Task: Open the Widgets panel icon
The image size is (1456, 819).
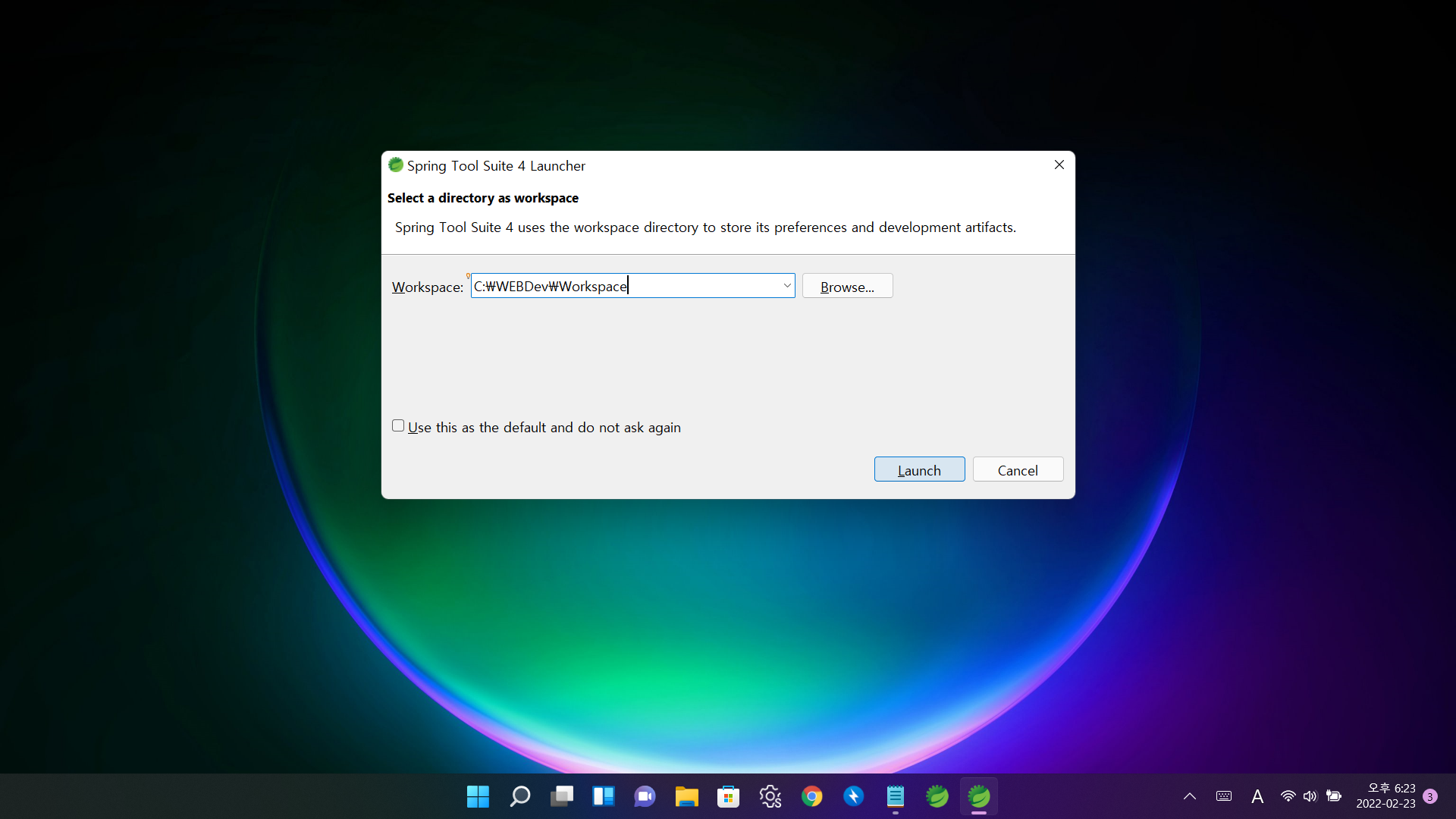Action: pyautogui.click(x=604, y=796)
